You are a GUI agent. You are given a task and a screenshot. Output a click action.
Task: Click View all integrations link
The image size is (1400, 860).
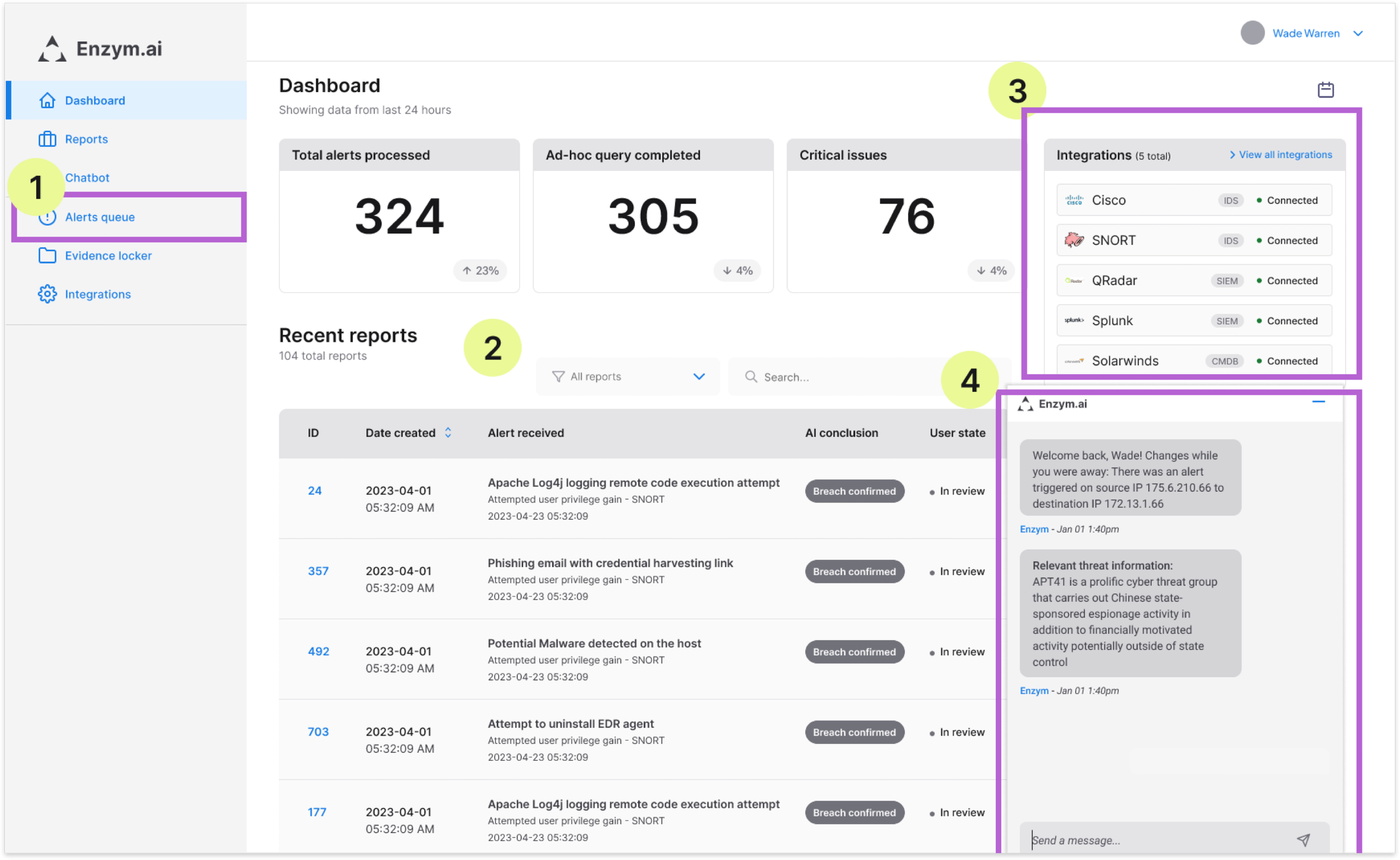(1285, 155)
